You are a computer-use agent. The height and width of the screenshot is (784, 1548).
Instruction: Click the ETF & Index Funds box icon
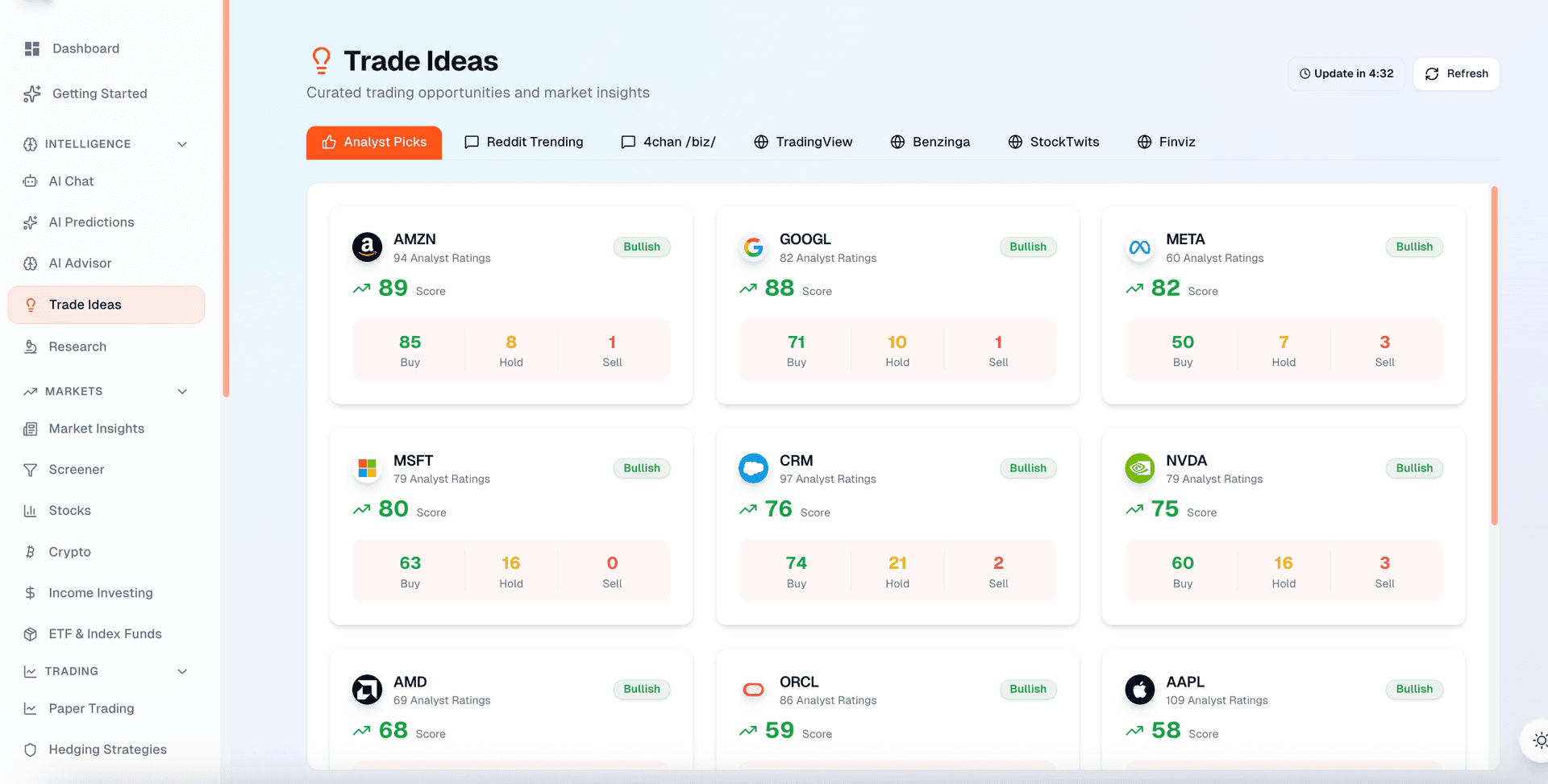pos(31,634)
